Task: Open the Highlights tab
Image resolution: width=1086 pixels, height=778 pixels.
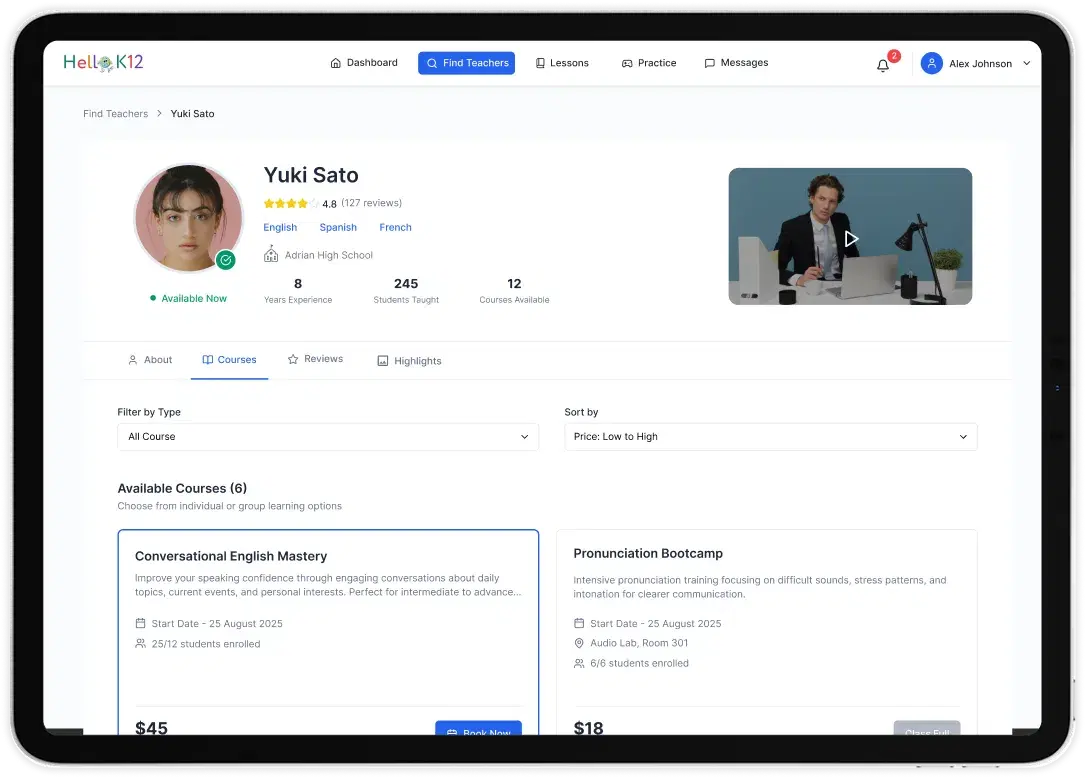Action: 409,361
